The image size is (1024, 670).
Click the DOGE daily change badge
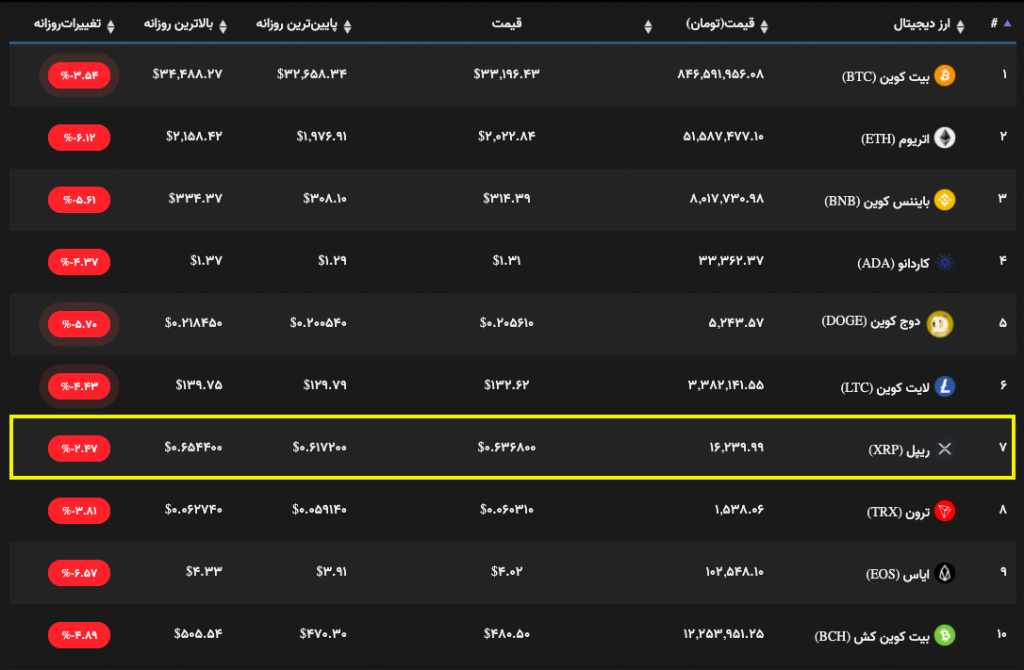(79, 324)
